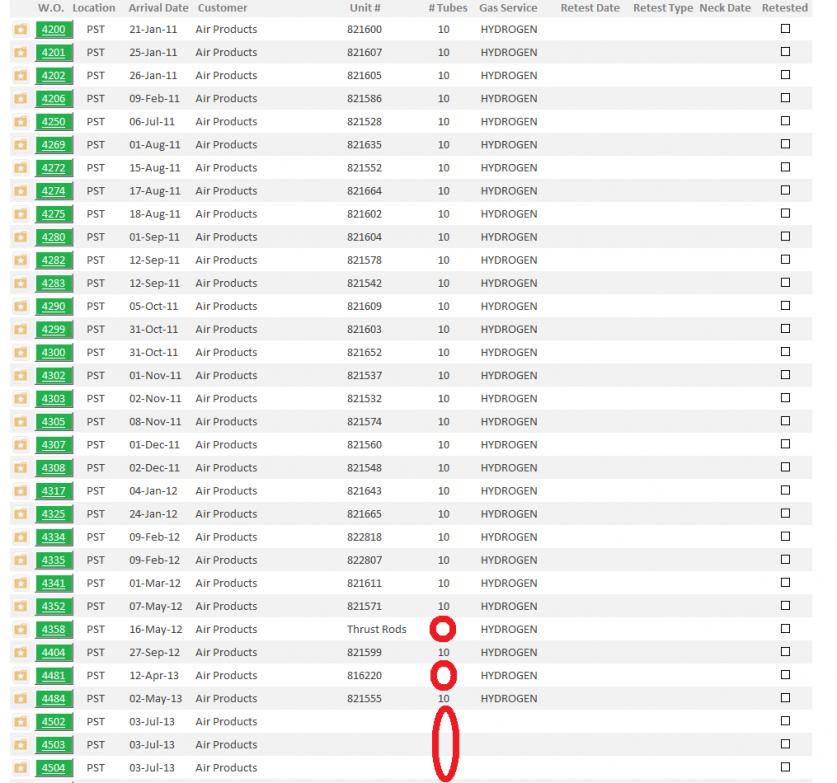The image size is (837, 783).
Task: Click the folder icon beside work order 4272
Action: tap(21, 168)
